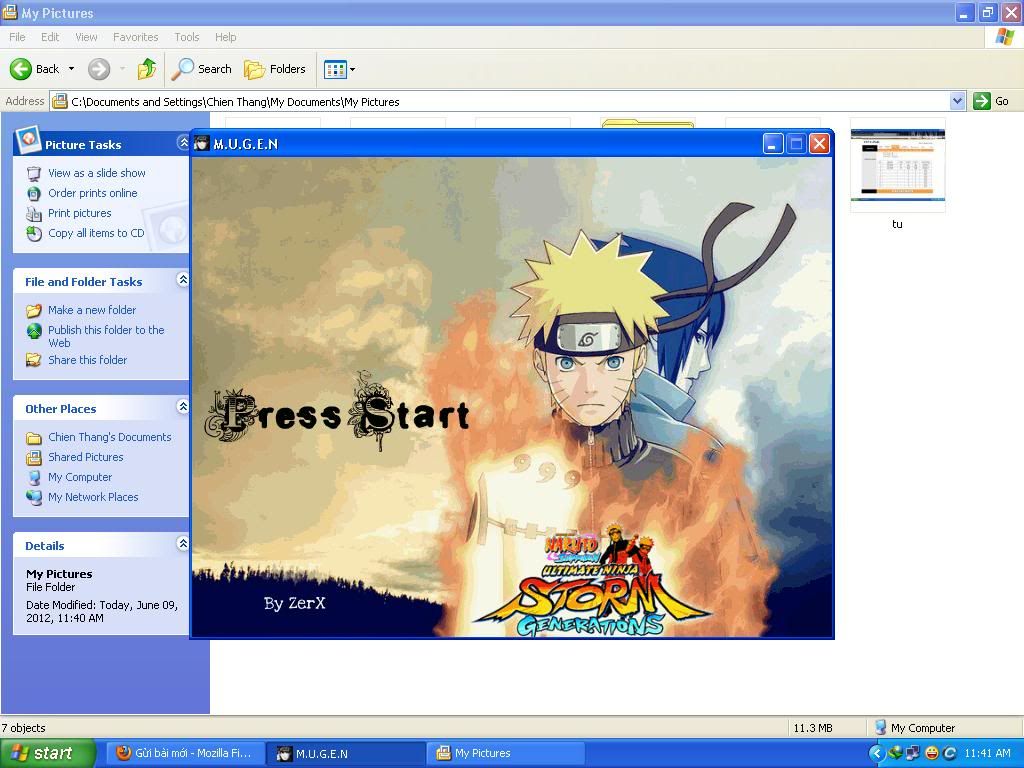Image resolution: width=1024 pixels, height=768 pixels.
Task: Close the M.U.G.E.N window
Action: pos(819,144)
